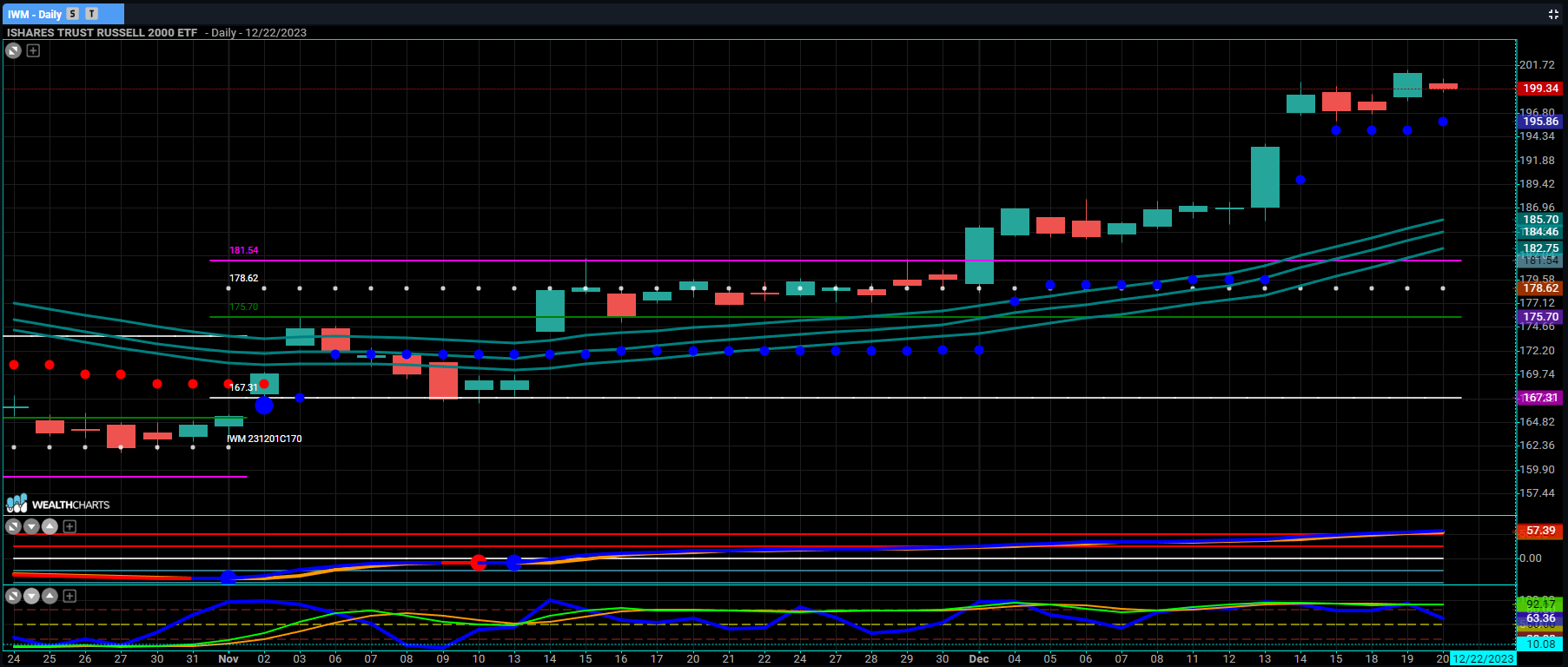Click the 92.17 green oscillator label
This screenshot has width=1568, height=667.
1540,604
